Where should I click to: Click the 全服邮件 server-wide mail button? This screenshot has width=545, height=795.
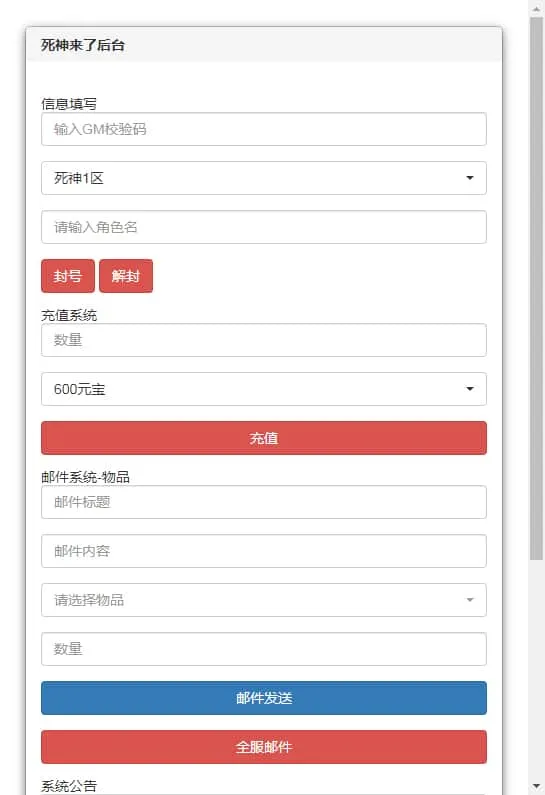pyautogui.click(x=264, y=747)
